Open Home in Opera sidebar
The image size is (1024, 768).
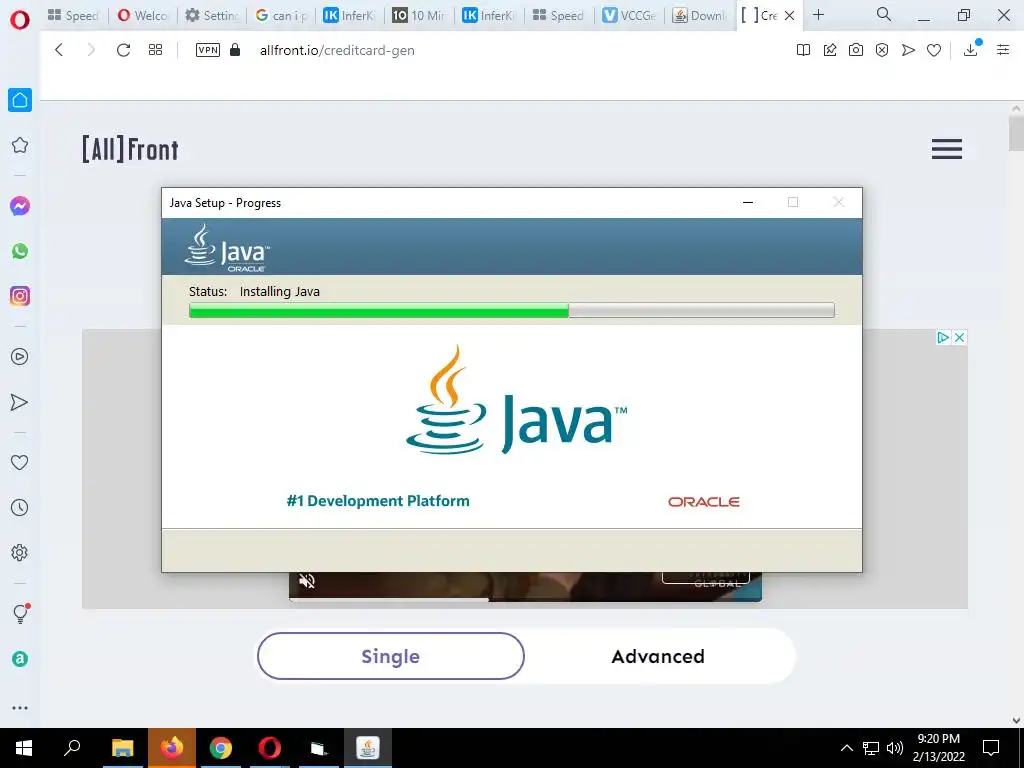pos(20,100)
